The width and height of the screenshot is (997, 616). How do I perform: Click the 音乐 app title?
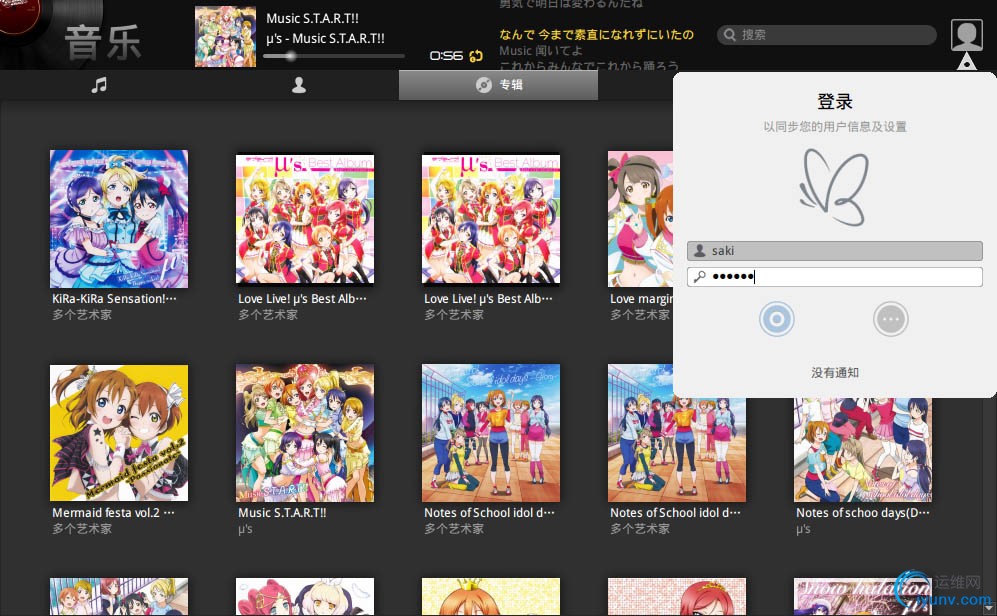tap(102, 43)
